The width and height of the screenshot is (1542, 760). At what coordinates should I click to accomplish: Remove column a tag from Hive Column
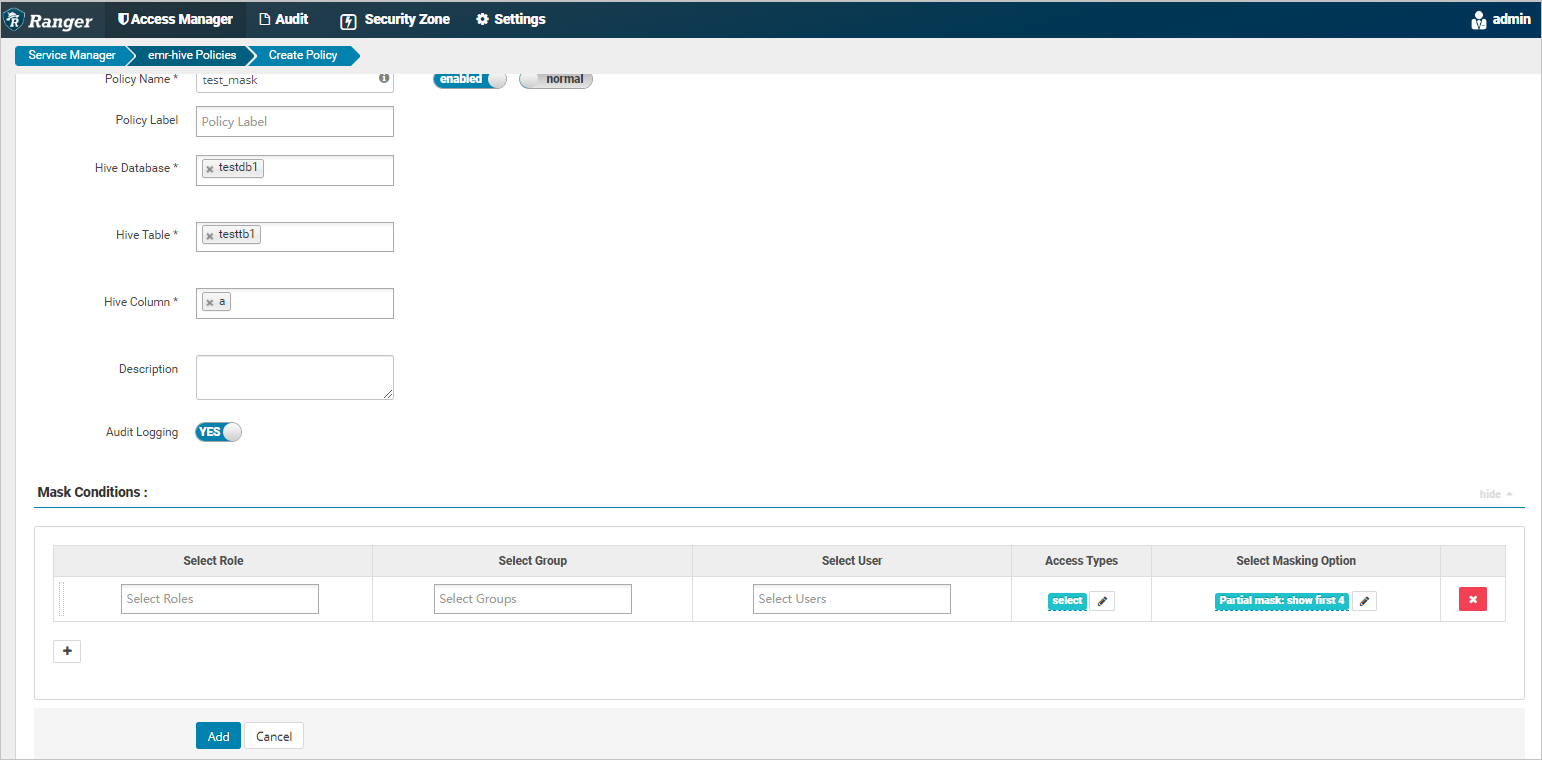pos(210,302)
